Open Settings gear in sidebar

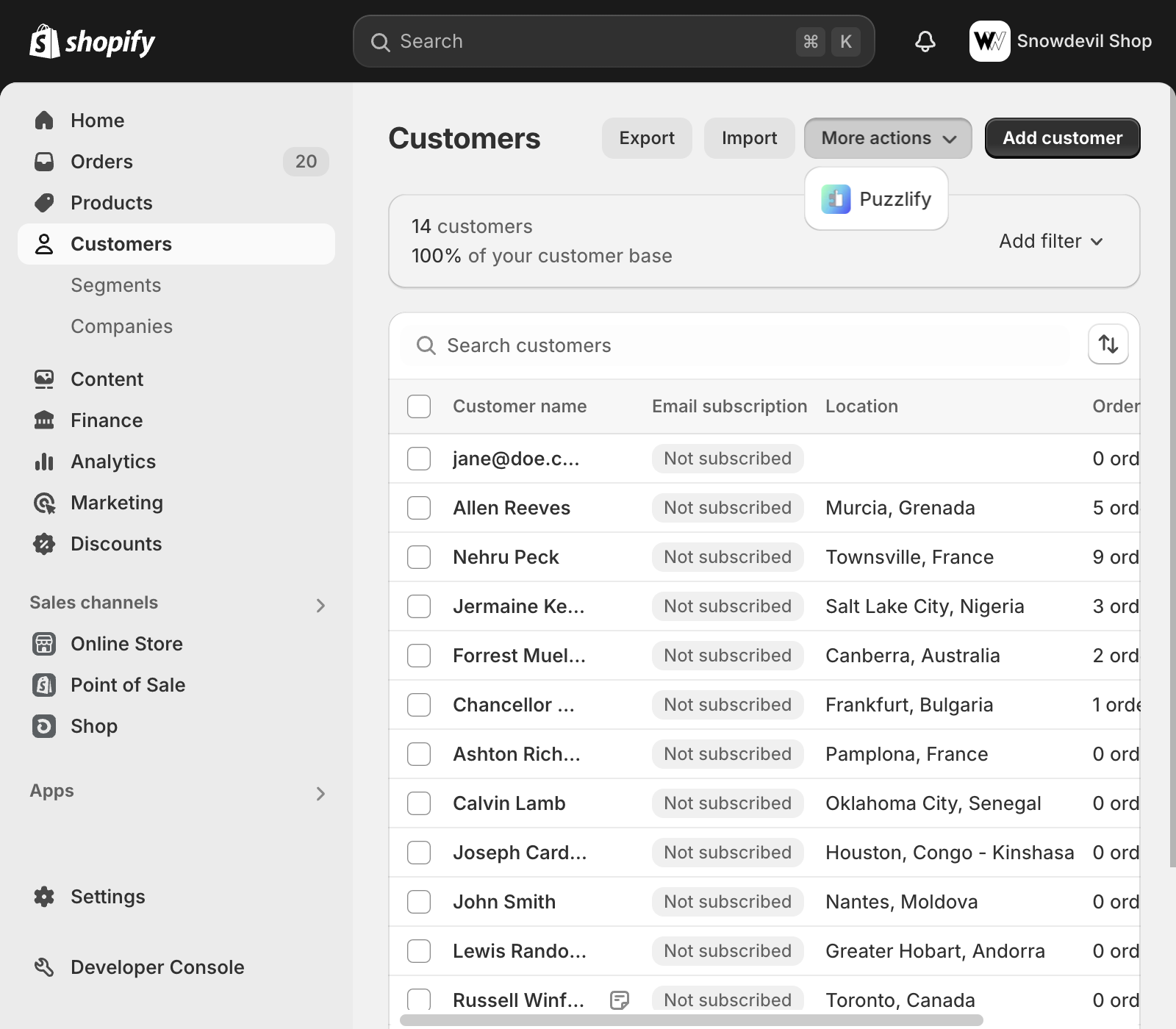coord(44,897)
